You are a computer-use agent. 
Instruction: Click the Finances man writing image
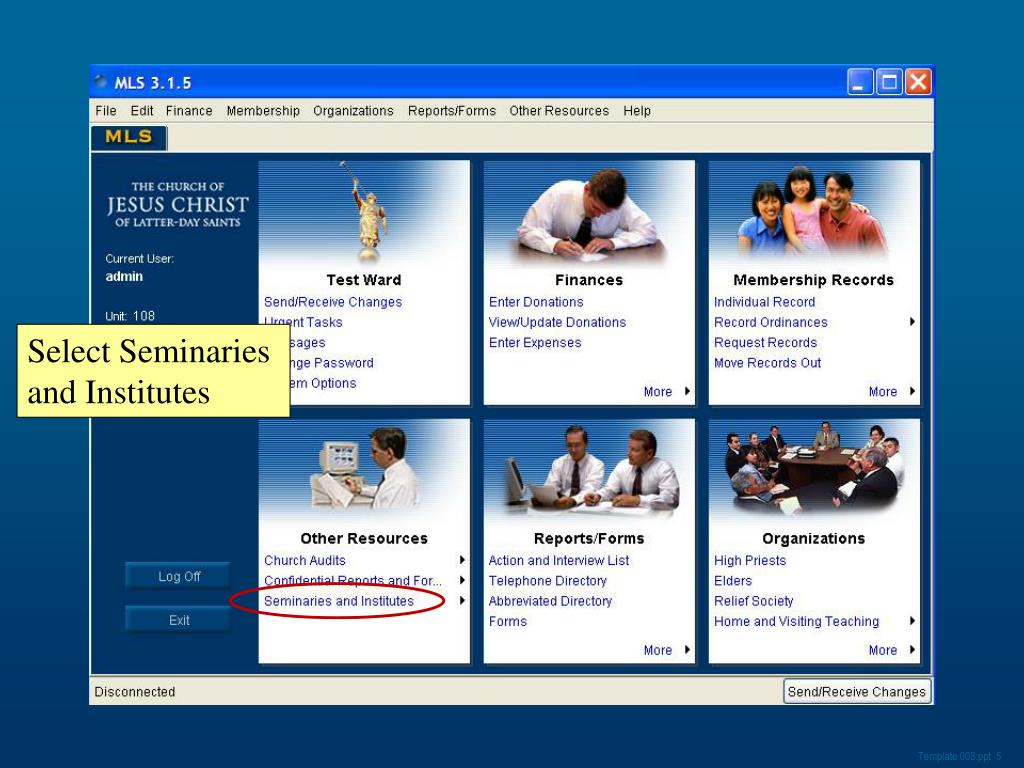(590, 215)
